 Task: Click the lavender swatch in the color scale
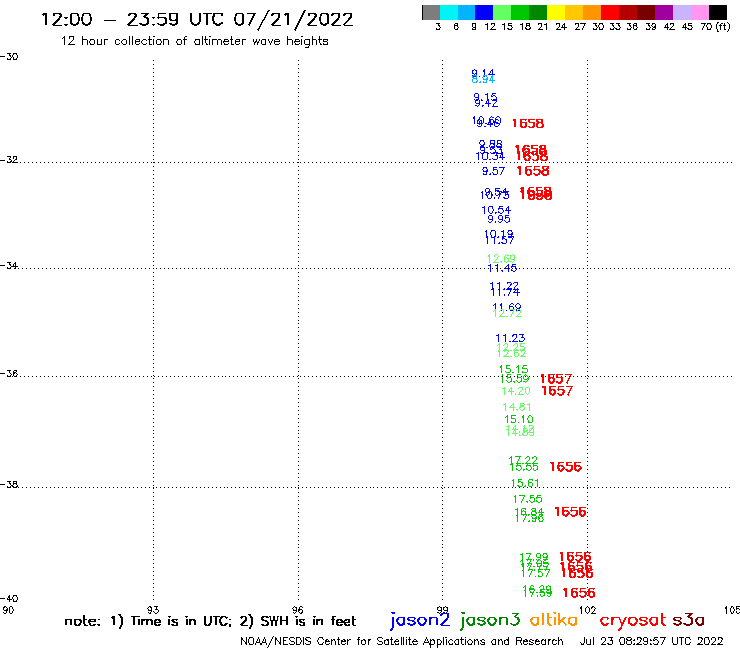click(682, 12)
